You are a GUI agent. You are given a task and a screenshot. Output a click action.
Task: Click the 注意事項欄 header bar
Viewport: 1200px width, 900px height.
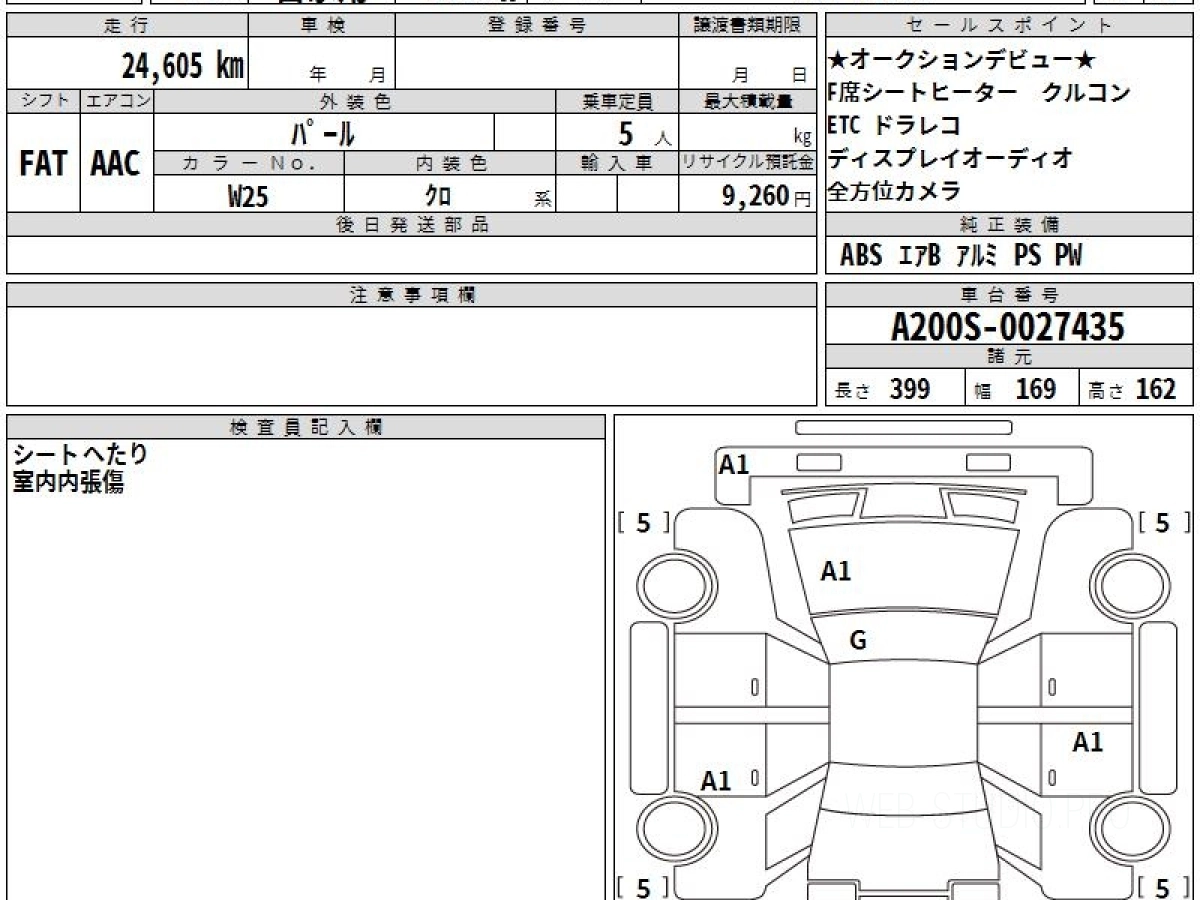click(412, 295)
